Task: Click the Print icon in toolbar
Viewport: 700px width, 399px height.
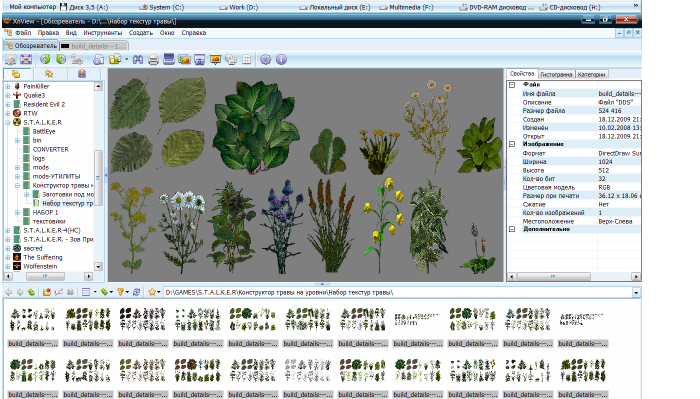Action: pyautogui.click(x=153, y=59)
